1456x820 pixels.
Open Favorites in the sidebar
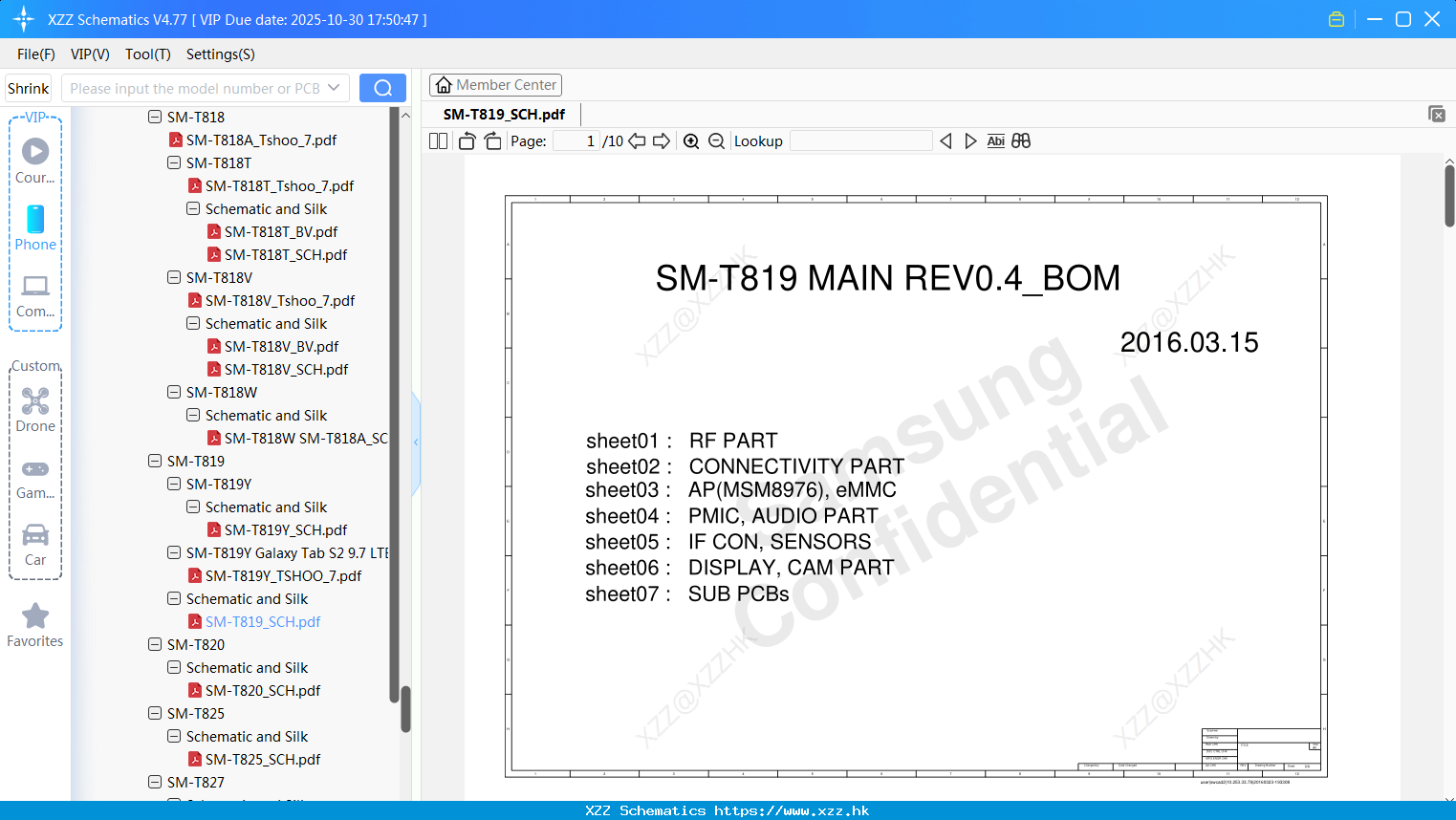[x=35, y=625]
